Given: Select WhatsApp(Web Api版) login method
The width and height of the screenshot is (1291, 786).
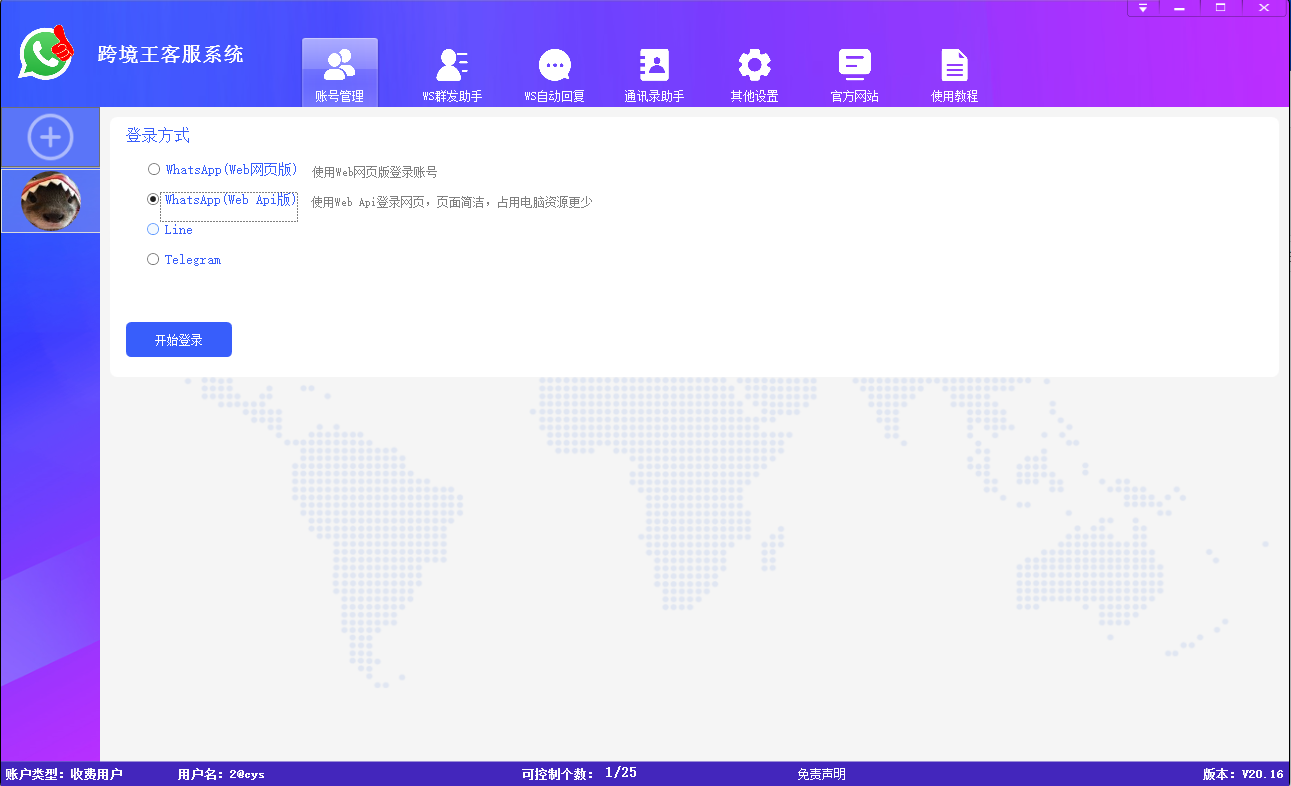Looking at the screenshot, I should (153, 198).
